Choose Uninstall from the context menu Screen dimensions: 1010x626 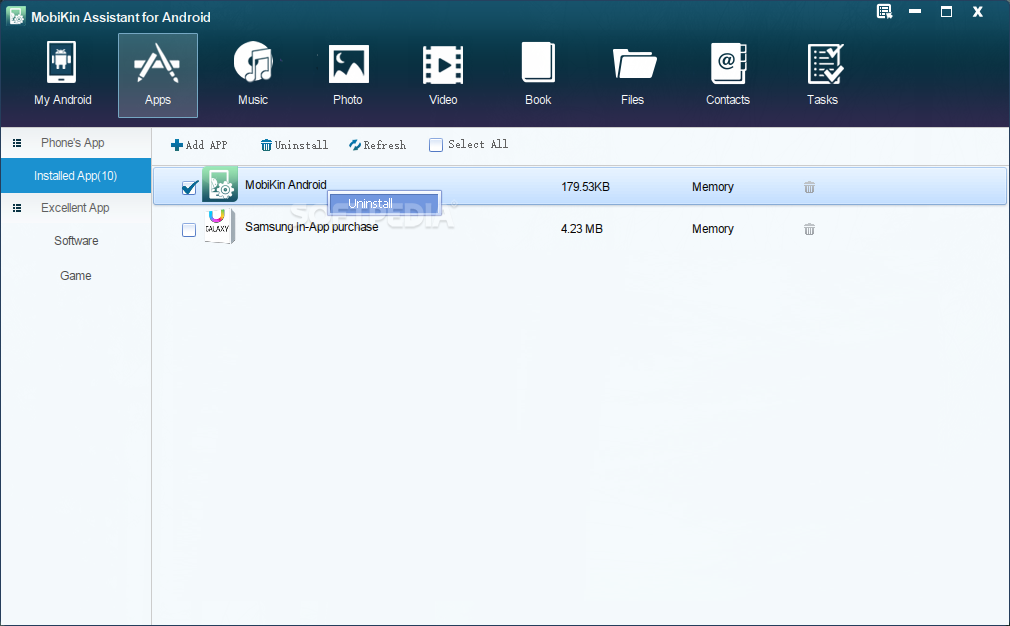[x=384, y=204]
